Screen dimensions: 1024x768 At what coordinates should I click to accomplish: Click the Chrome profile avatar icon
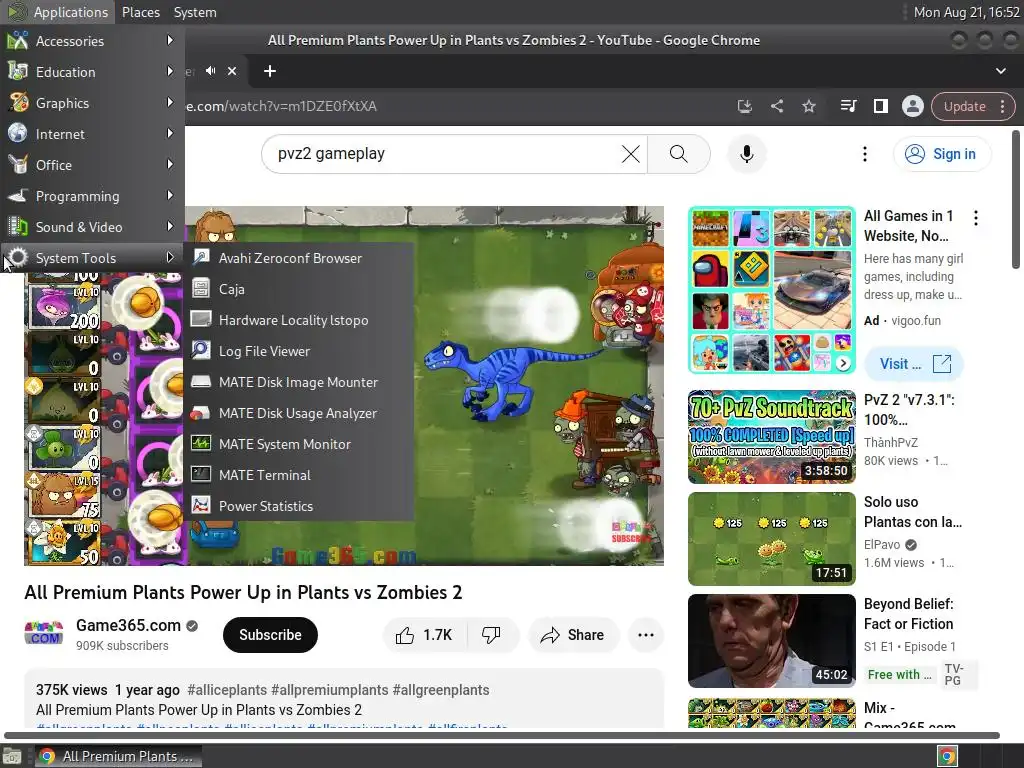coord(912,106)
